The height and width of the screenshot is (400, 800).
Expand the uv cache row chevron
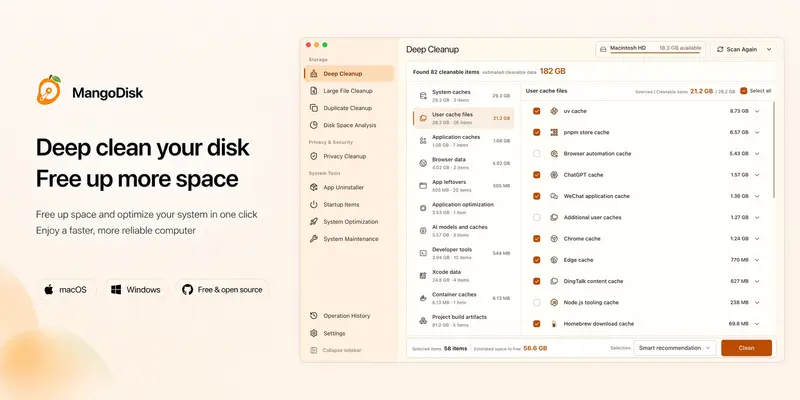click(757, 111)
